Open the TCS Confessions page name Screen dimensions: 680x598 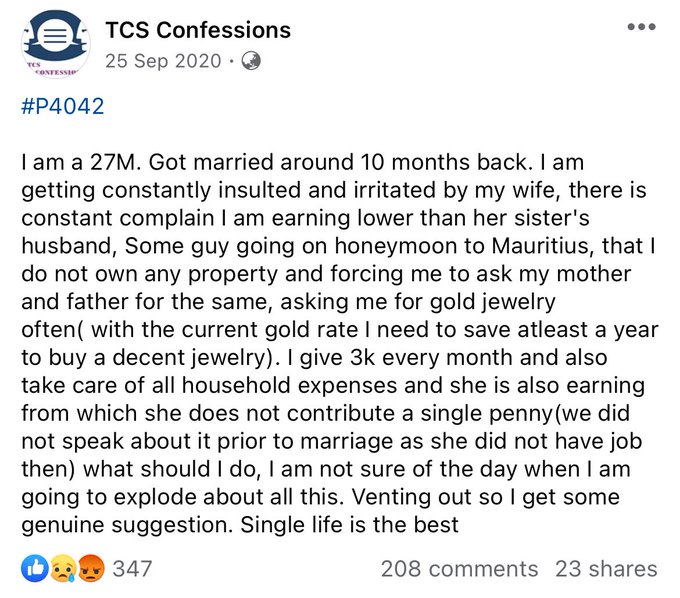pyautogui.click(x=198, y=30)
